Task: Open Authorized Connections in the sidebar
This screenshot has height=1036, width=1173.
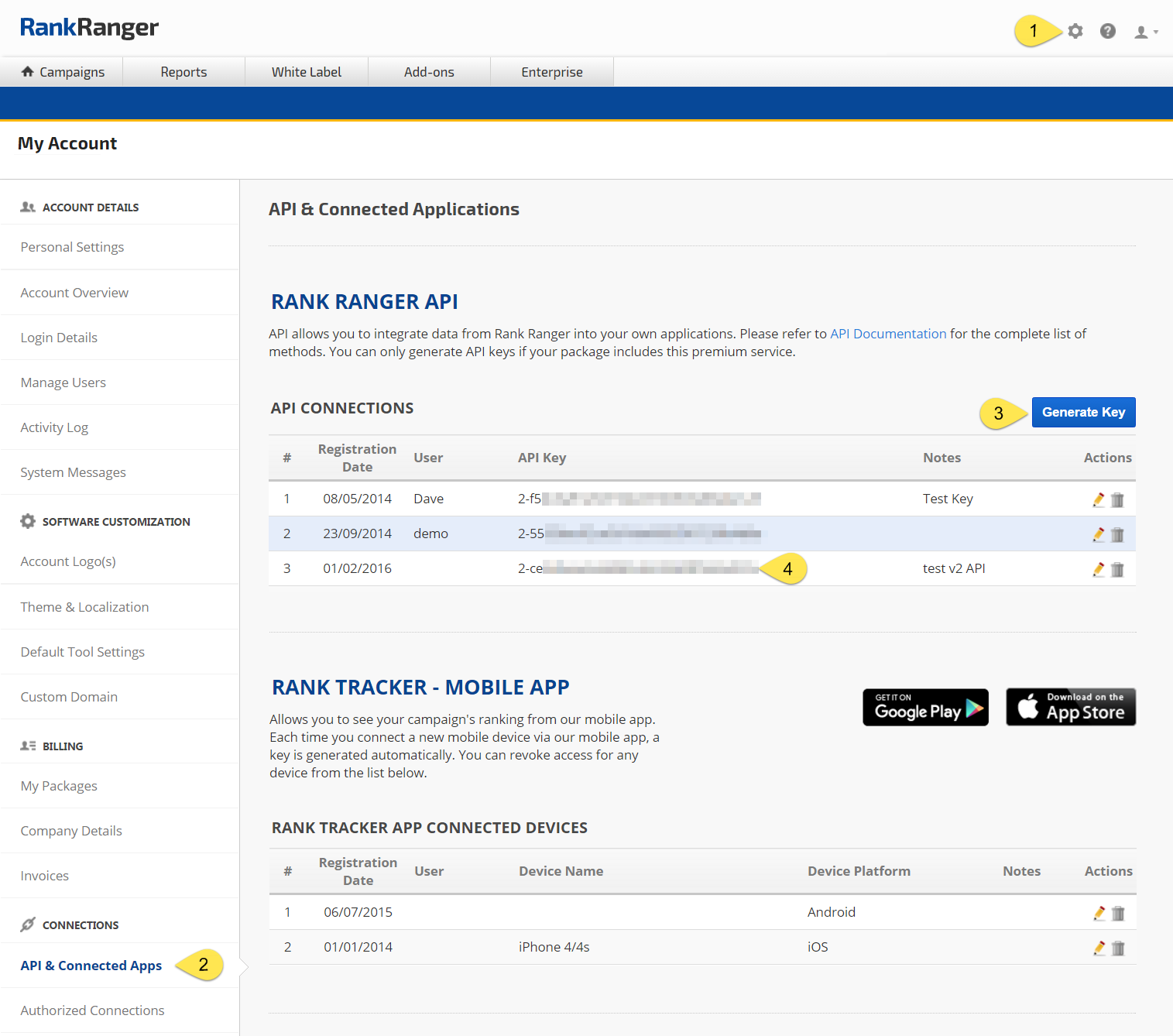Action: click(x=92, y=1010)
